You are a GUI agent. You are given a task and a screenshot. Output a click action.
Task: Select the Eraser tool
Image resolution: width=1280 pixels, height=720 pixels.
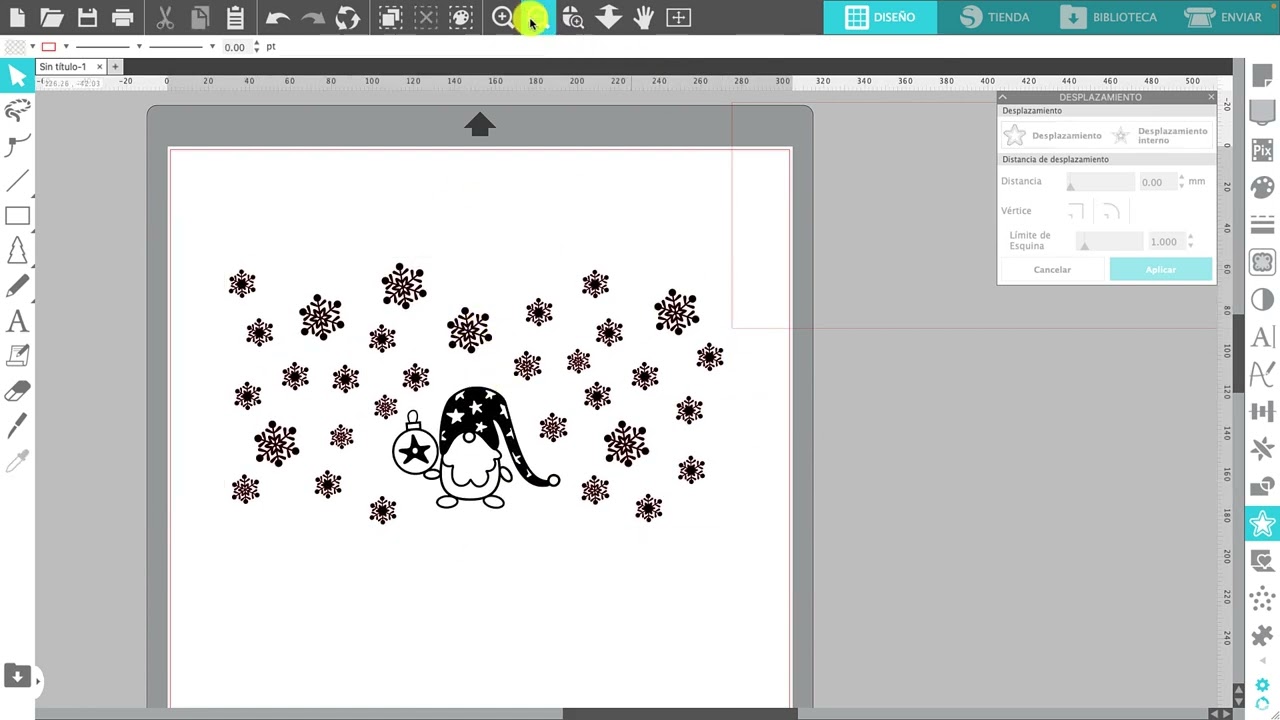coord(17,391)
